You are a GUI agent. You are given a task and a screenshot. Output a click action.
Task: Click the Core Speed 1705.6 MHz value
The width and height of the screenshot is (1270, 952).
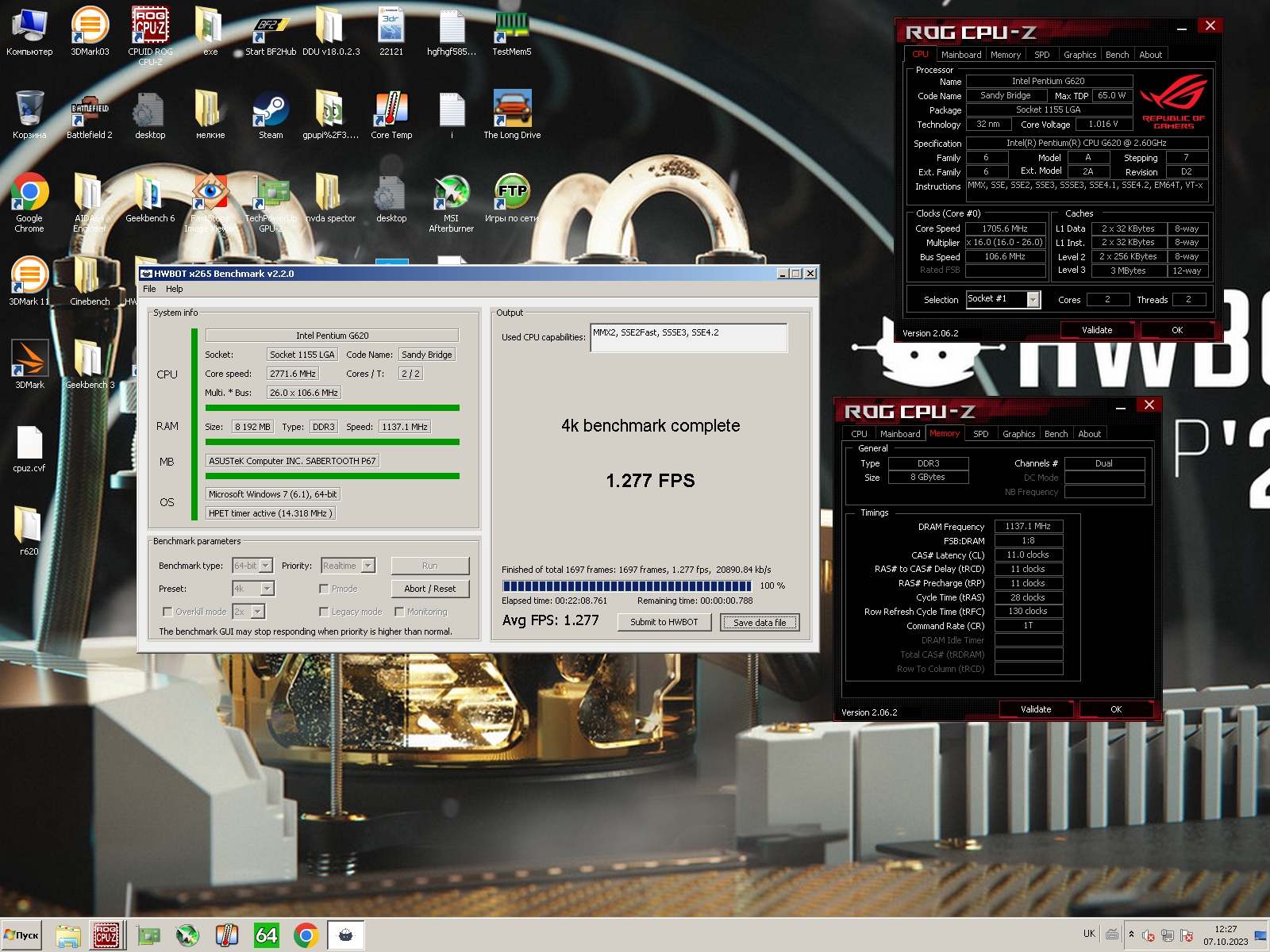pyautogui.click(x=1005, y=228)
